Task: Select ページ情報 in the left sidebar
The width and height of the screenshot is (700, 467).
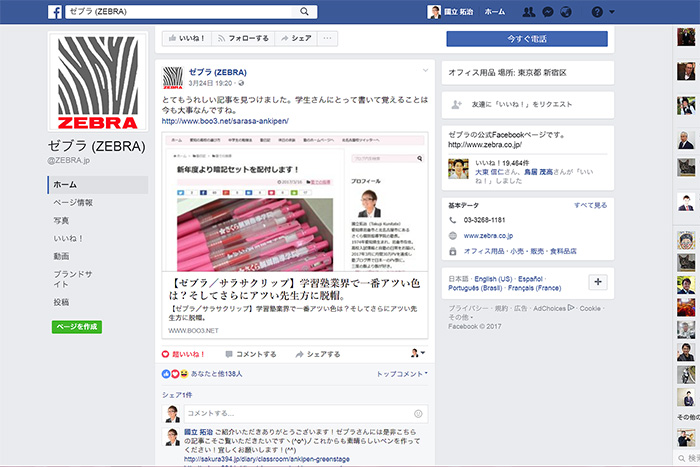Action: click(72, 202)
